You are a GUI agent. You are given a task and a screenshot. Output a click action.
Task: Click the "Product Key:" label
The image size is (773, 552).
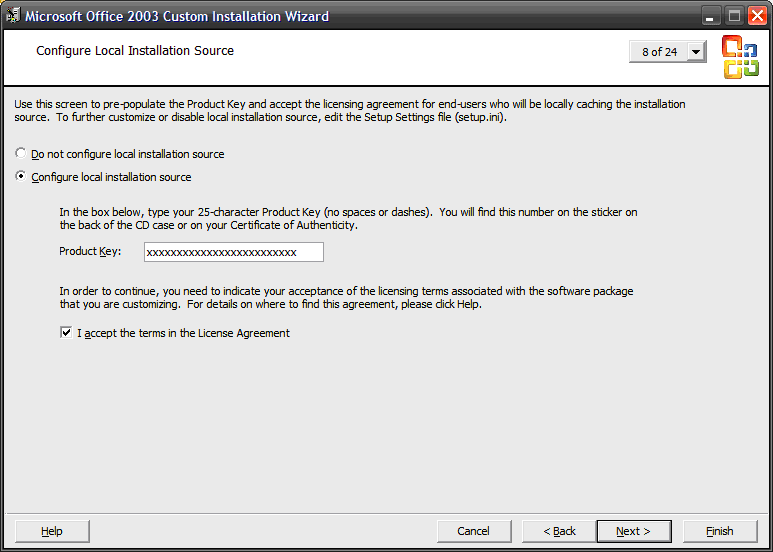(x=90, y=252)
